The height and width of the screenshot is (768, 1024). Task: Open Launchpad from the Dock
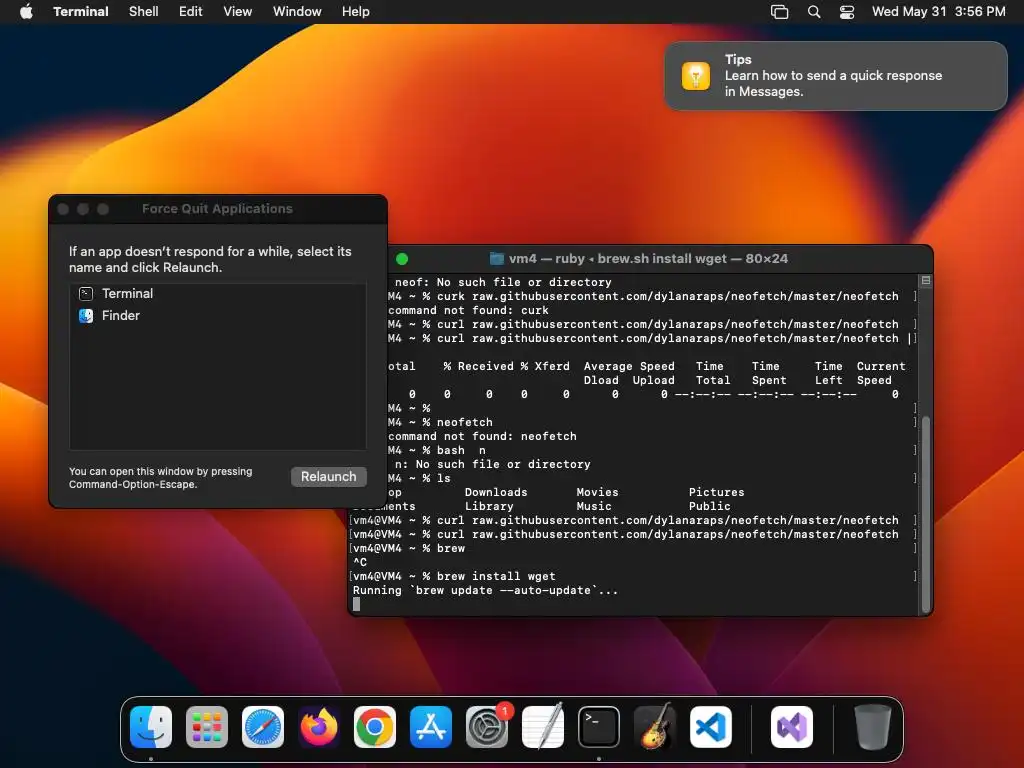tap(207, 727)
